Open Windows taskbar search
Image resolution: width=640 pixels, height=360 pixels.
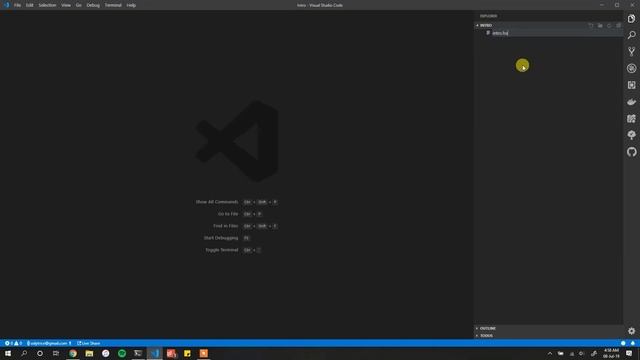point(24,353)
